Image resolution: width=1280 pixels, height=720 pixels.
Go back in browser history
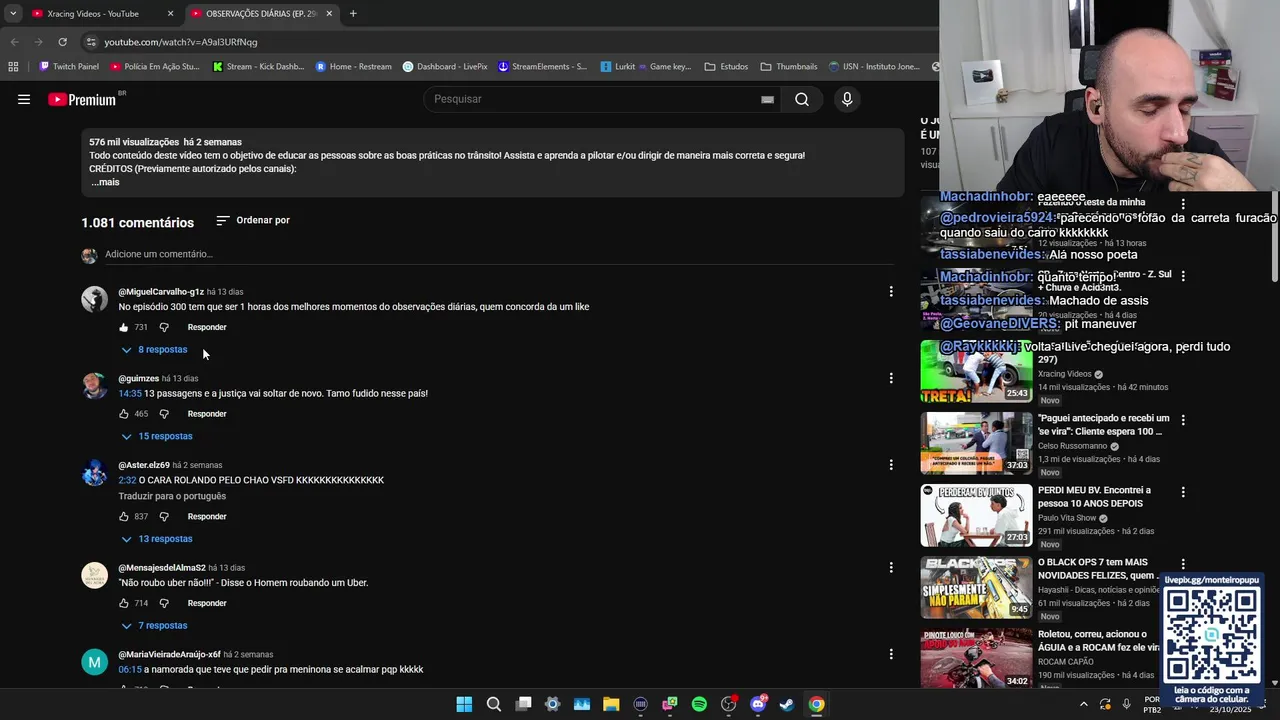[14, 42]
